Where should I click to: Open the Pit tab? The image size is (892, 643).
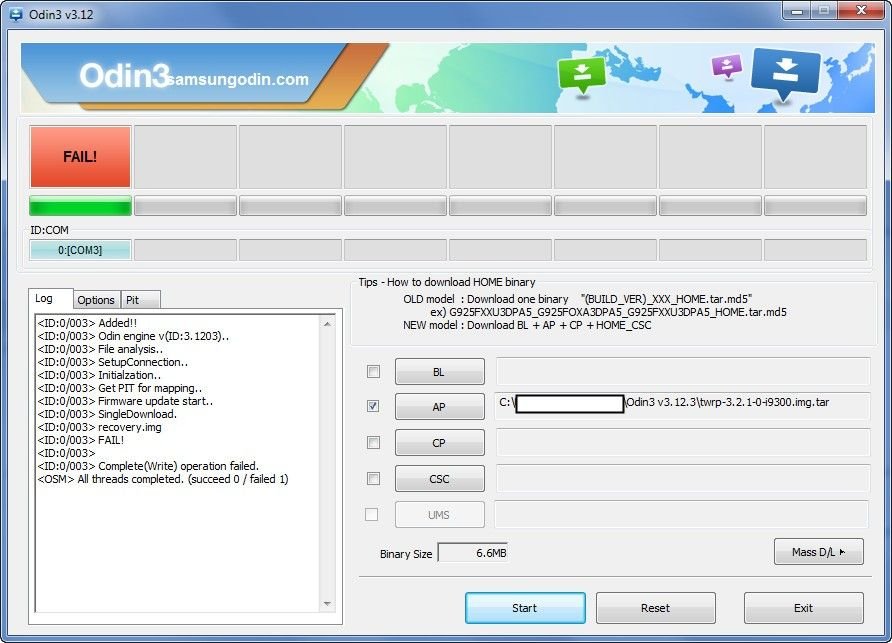(x=140, y=300)
